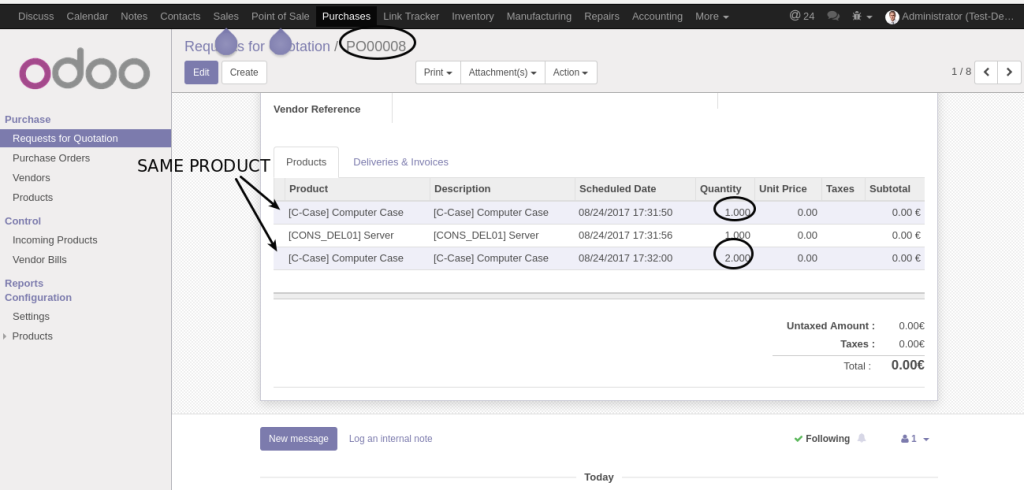Open the @ mentions inbox counter
The width and height of the screenshot is (1024, 490).
click(801, 16)
